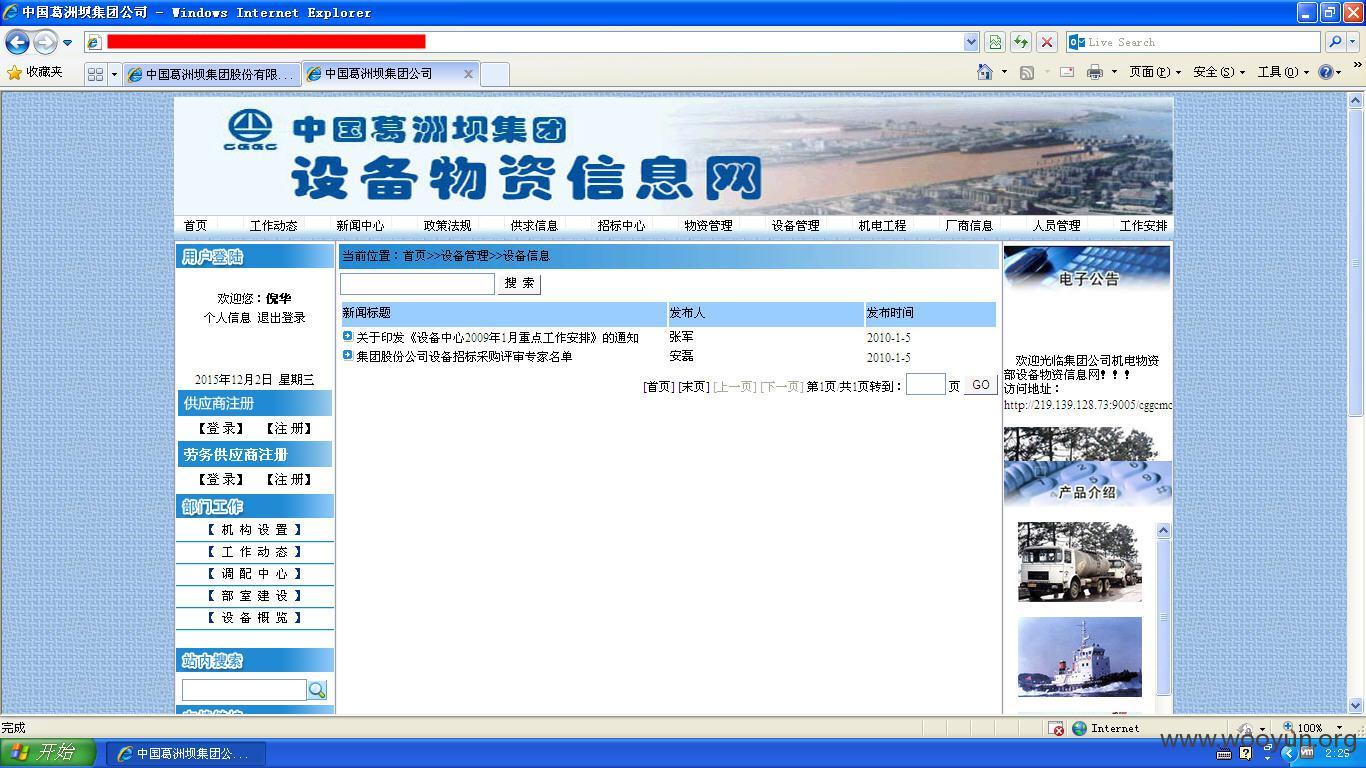The width and height of the screenshot is (1366, 768).
Task: Click the Refresh page icon
Action: [1021, 42]
